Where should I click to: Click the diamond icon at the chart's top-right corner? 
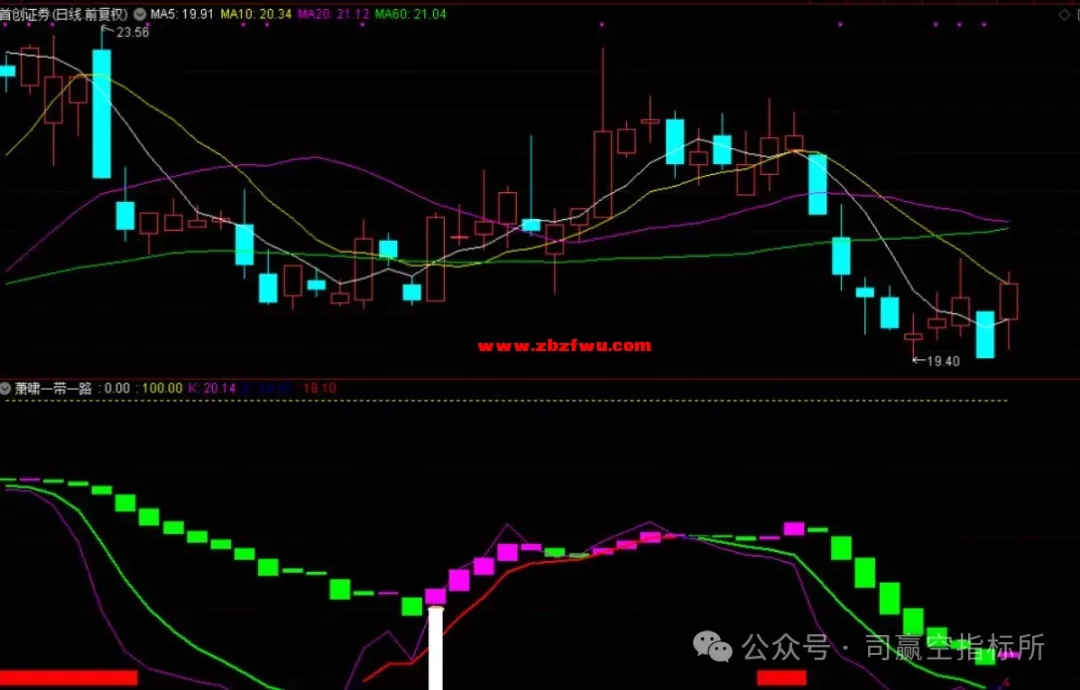tap(1065, 14)
